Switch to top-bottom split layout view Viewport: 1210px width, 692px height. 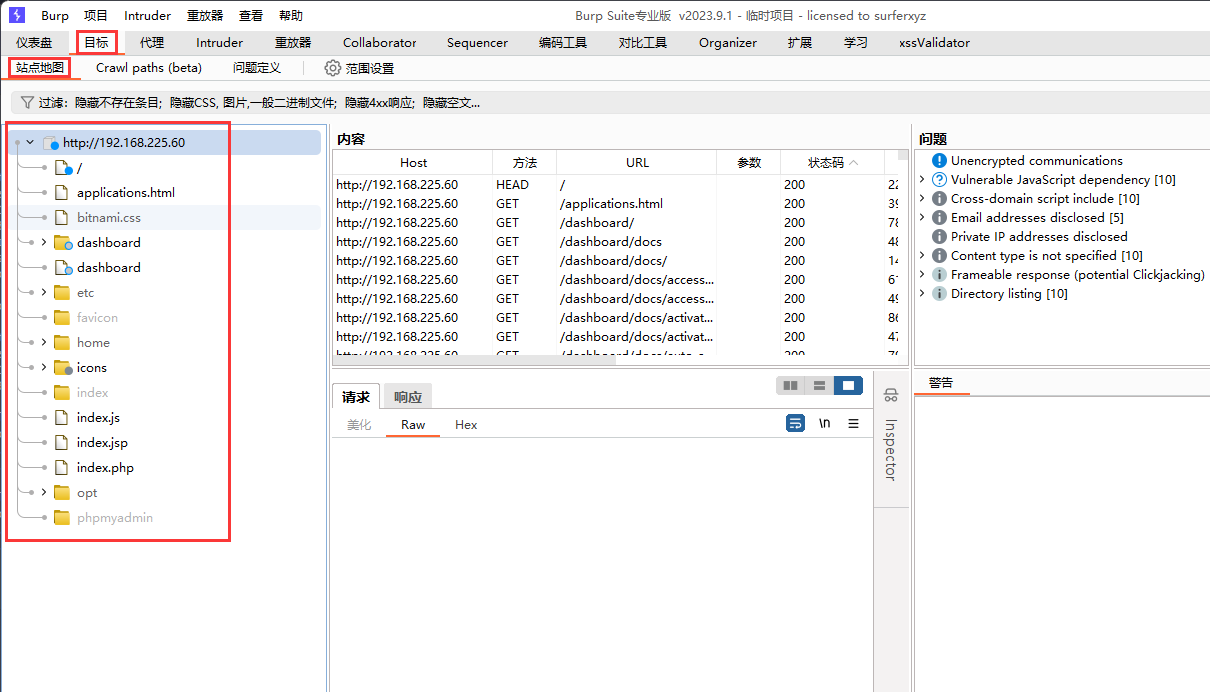[820, 386]
